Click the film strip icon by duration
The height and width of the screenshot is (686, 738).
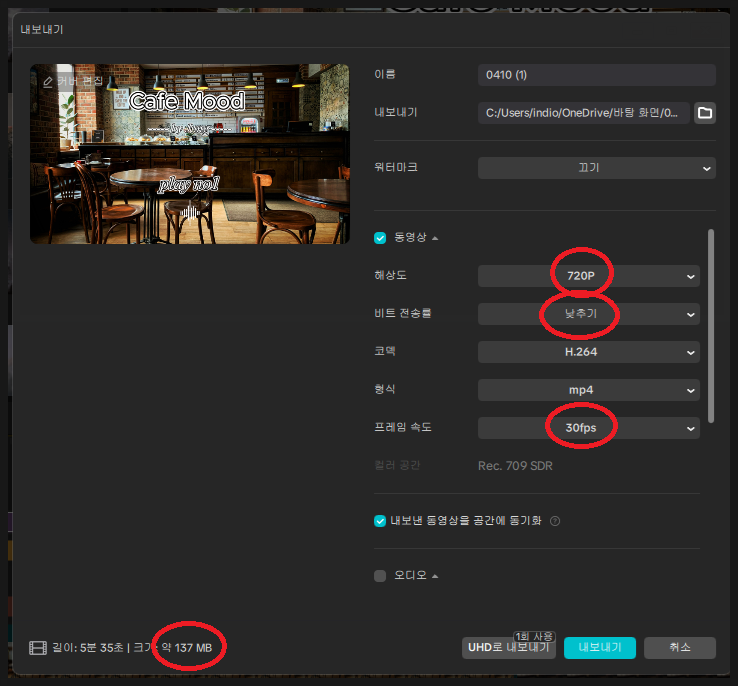click(38, 648)
